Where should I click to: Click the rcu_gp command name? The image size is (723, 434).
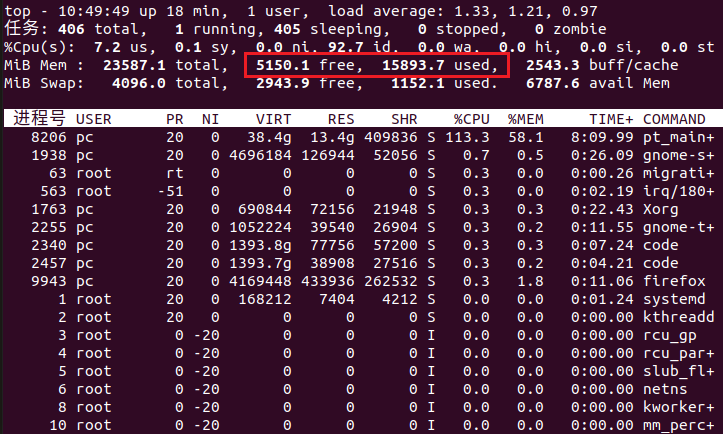point(670,335)
